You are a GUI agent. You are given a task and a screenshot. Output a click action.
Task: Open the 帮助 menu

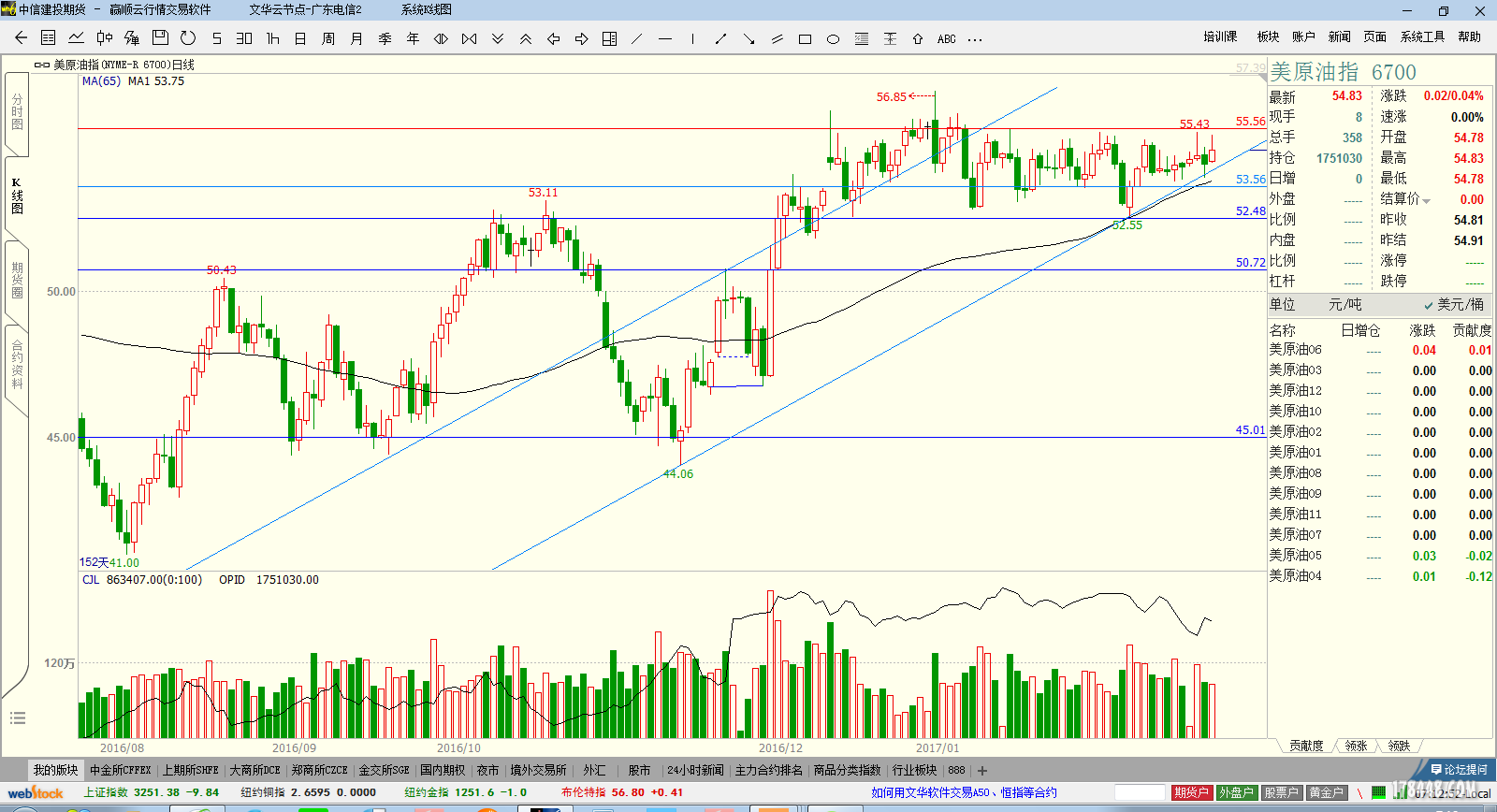tap(1469, 36)
